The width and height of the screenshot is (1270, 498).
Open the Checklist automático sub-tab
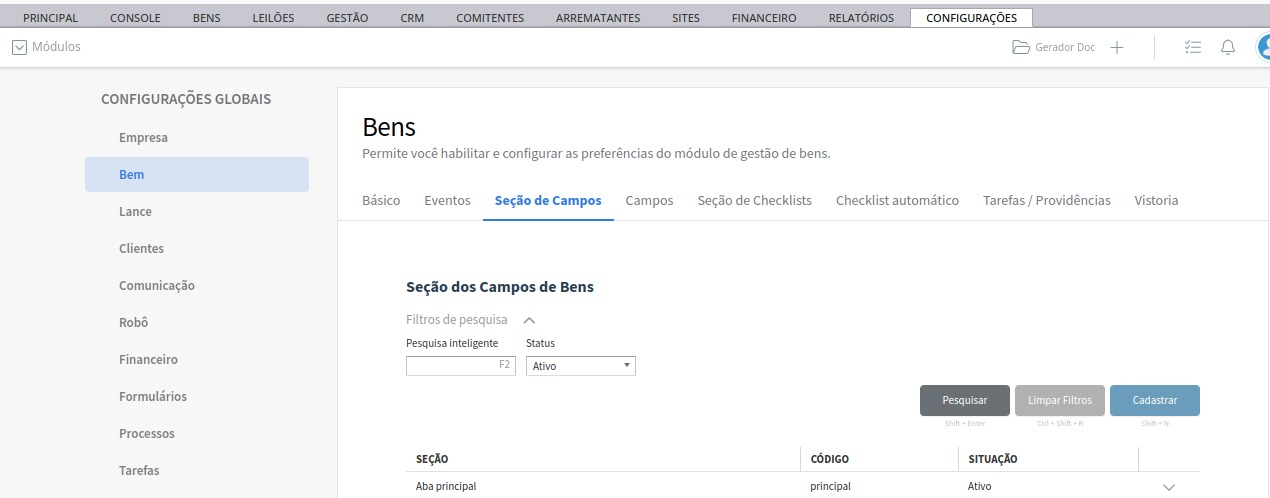[897, 200]
